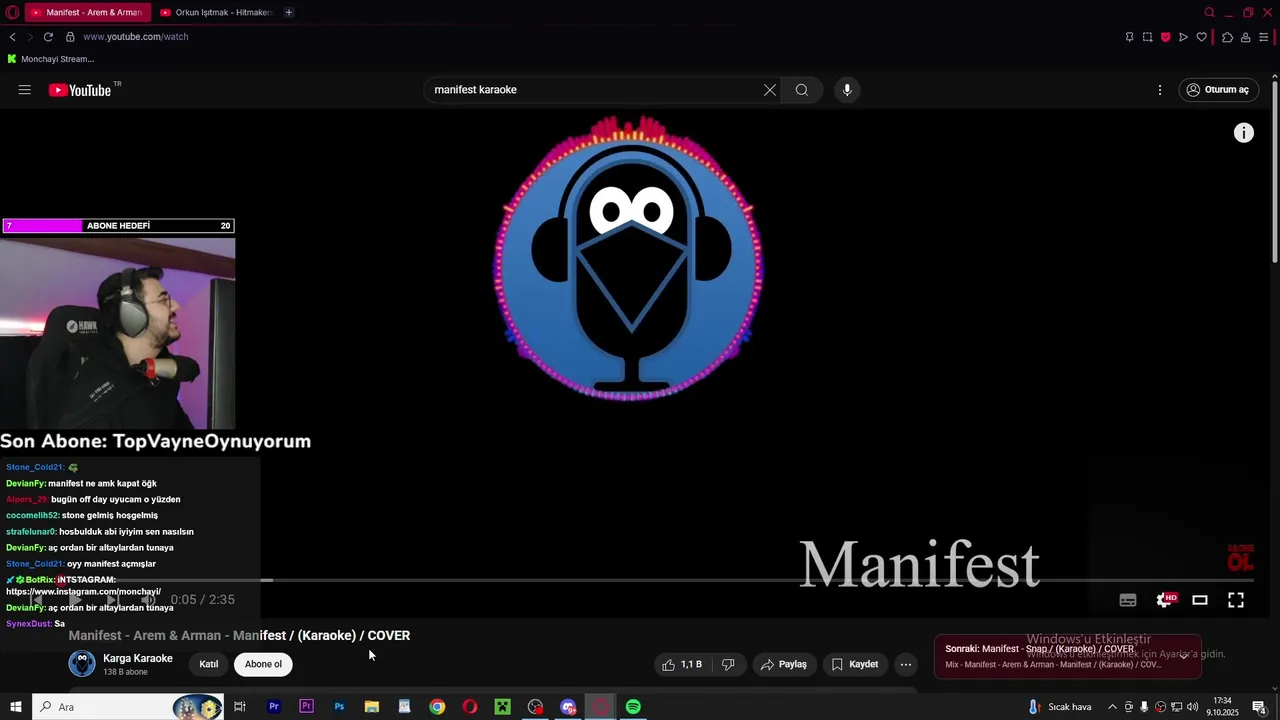Image resolution: width=1280 pixels, height=720 pixels.
Task: Go back with browser back arrow
Action: pyautogui.click(x=12, y=37)
